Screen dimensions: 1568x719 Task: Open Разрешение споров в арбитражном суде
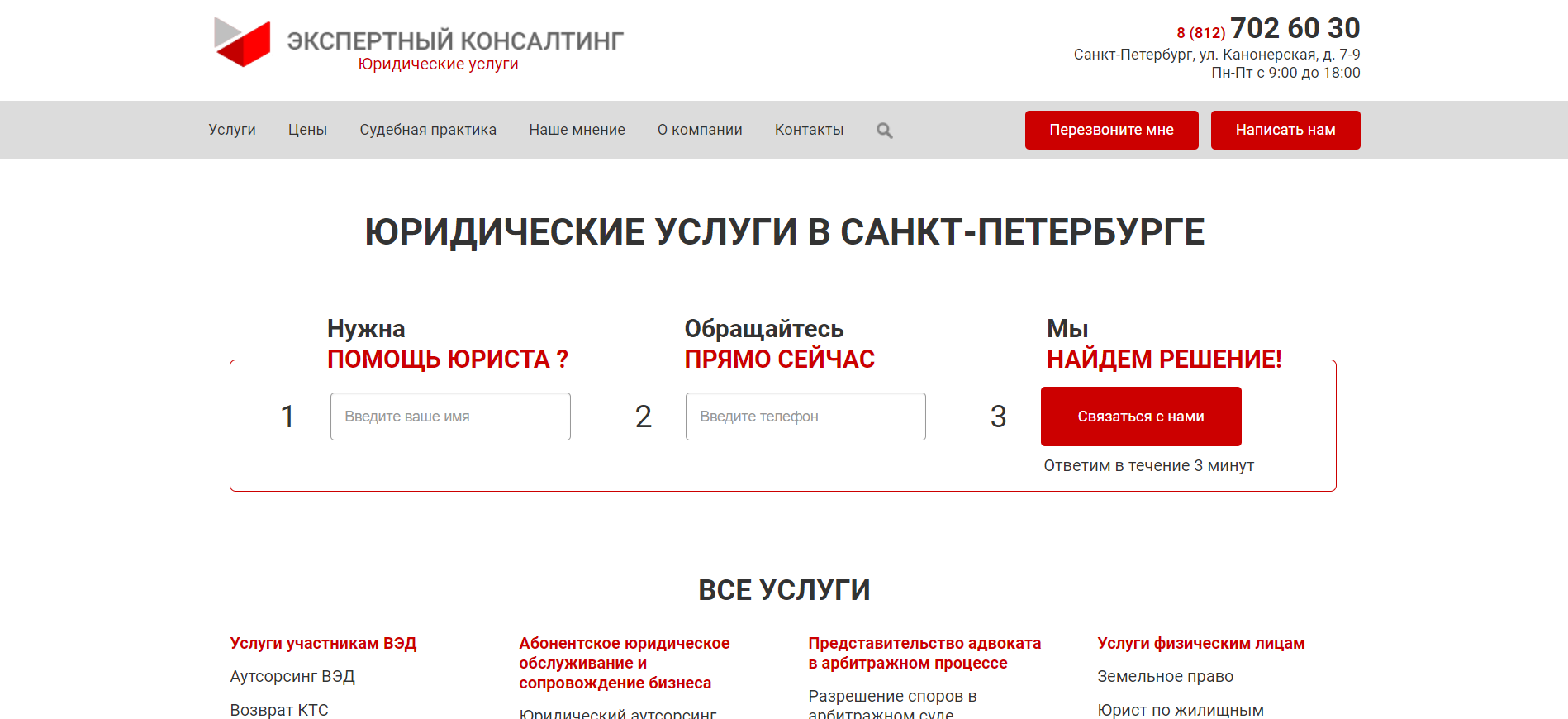(x=892, y=703)
